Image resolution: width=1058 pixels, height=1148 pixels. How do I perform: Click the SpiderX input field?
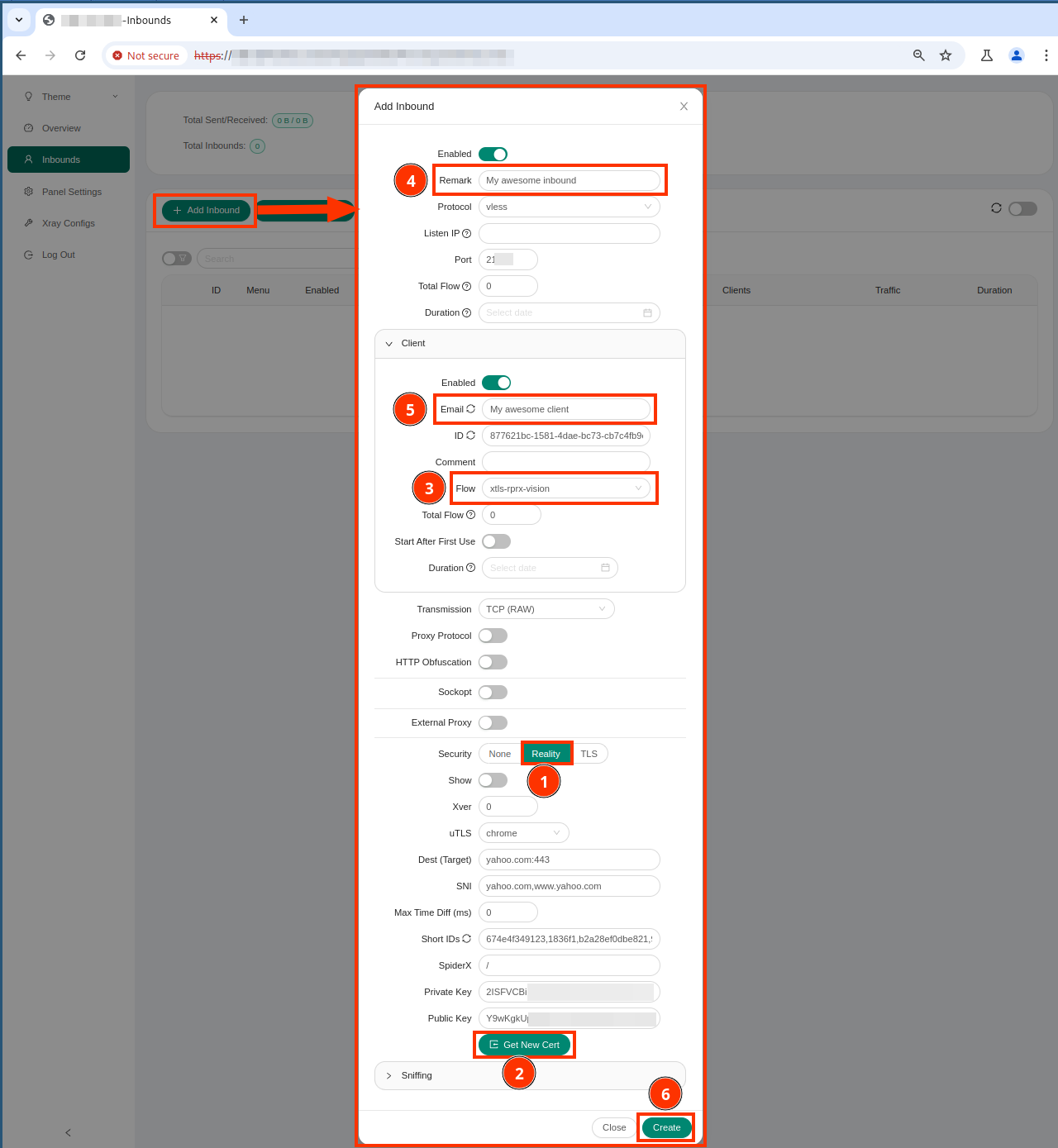point(569,965)
